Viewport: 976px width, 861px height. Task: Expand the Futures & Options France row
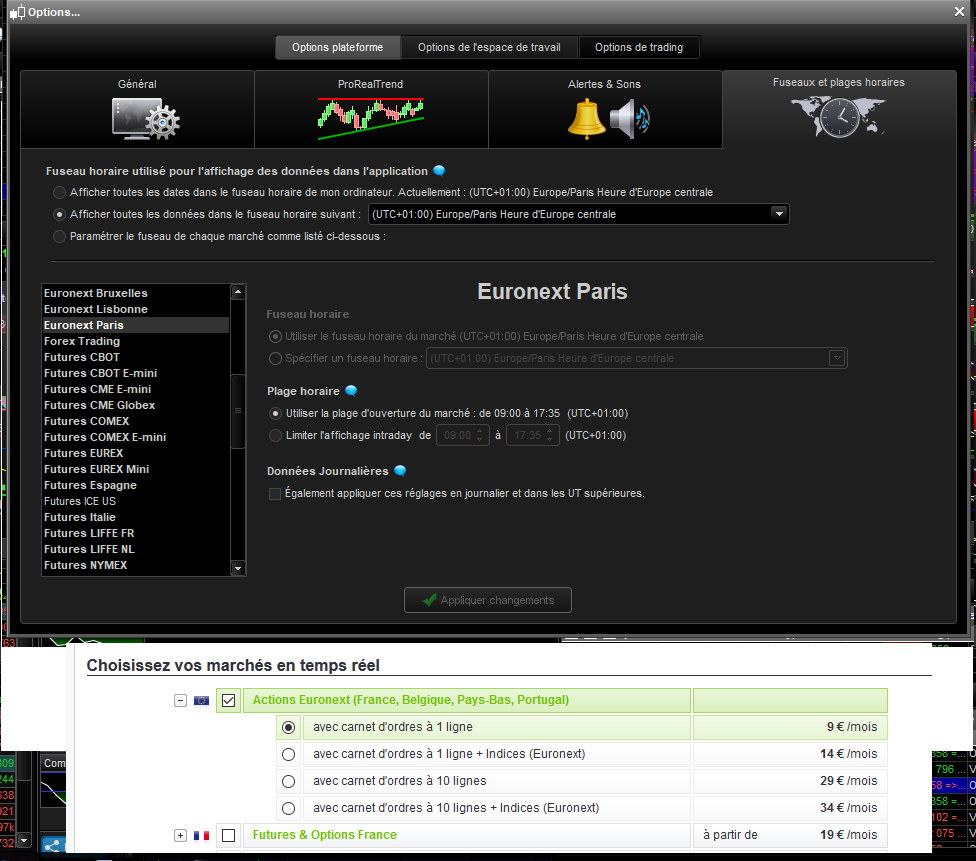(x=181, y=835)
